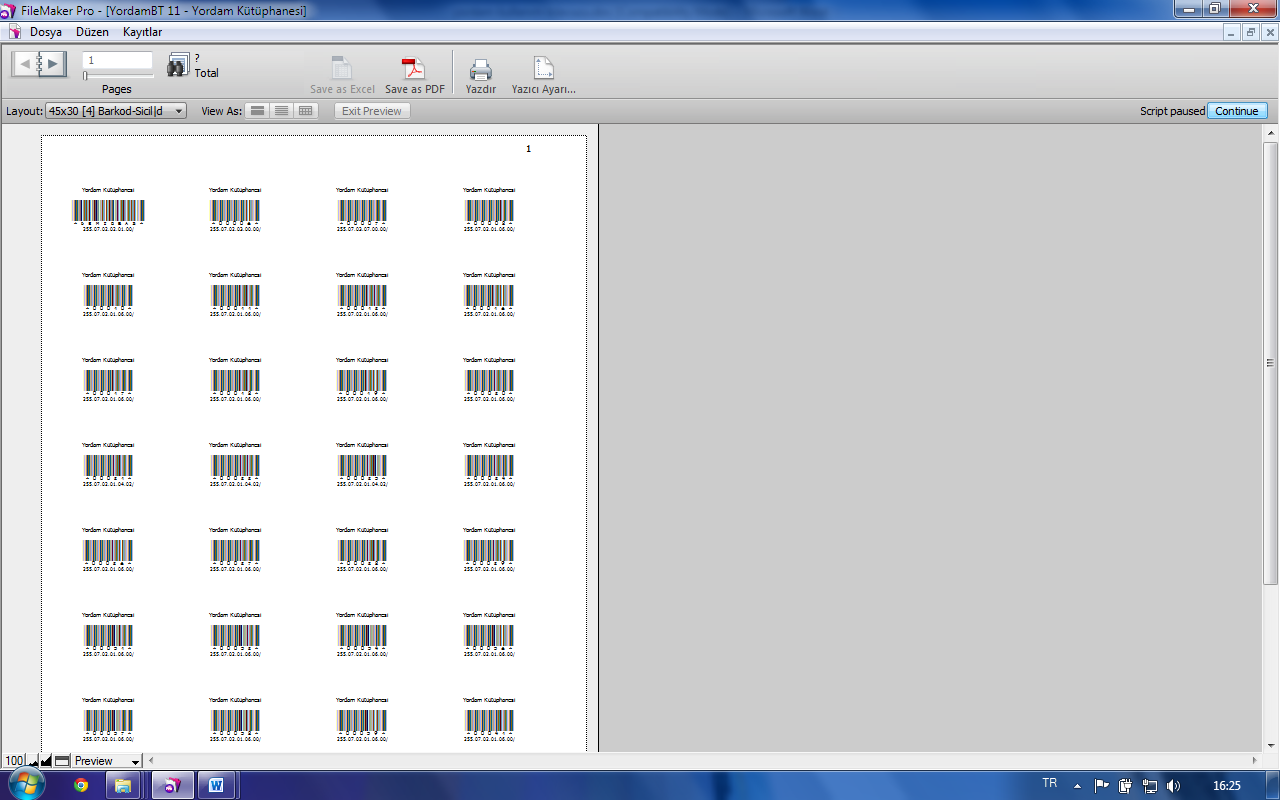Click the network tray icon

(x=1150, y=785)
